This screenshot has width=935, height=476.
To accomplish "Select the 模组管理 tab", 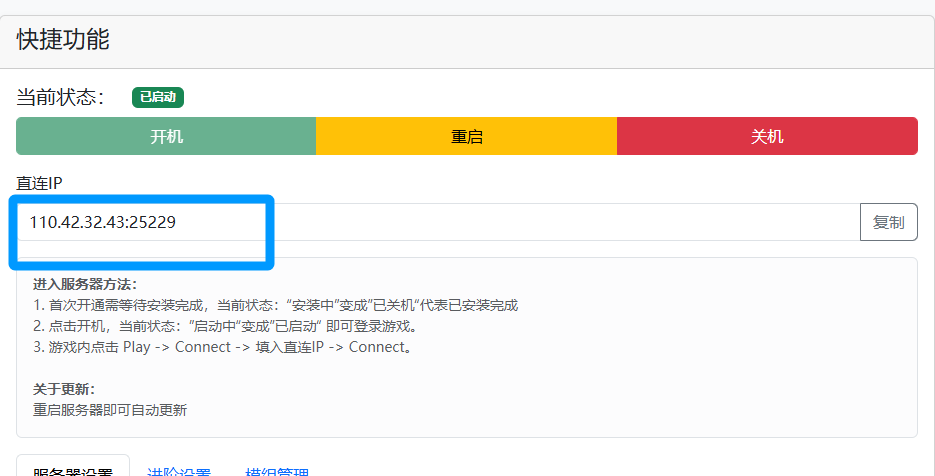I will click(x=277, y=471).
